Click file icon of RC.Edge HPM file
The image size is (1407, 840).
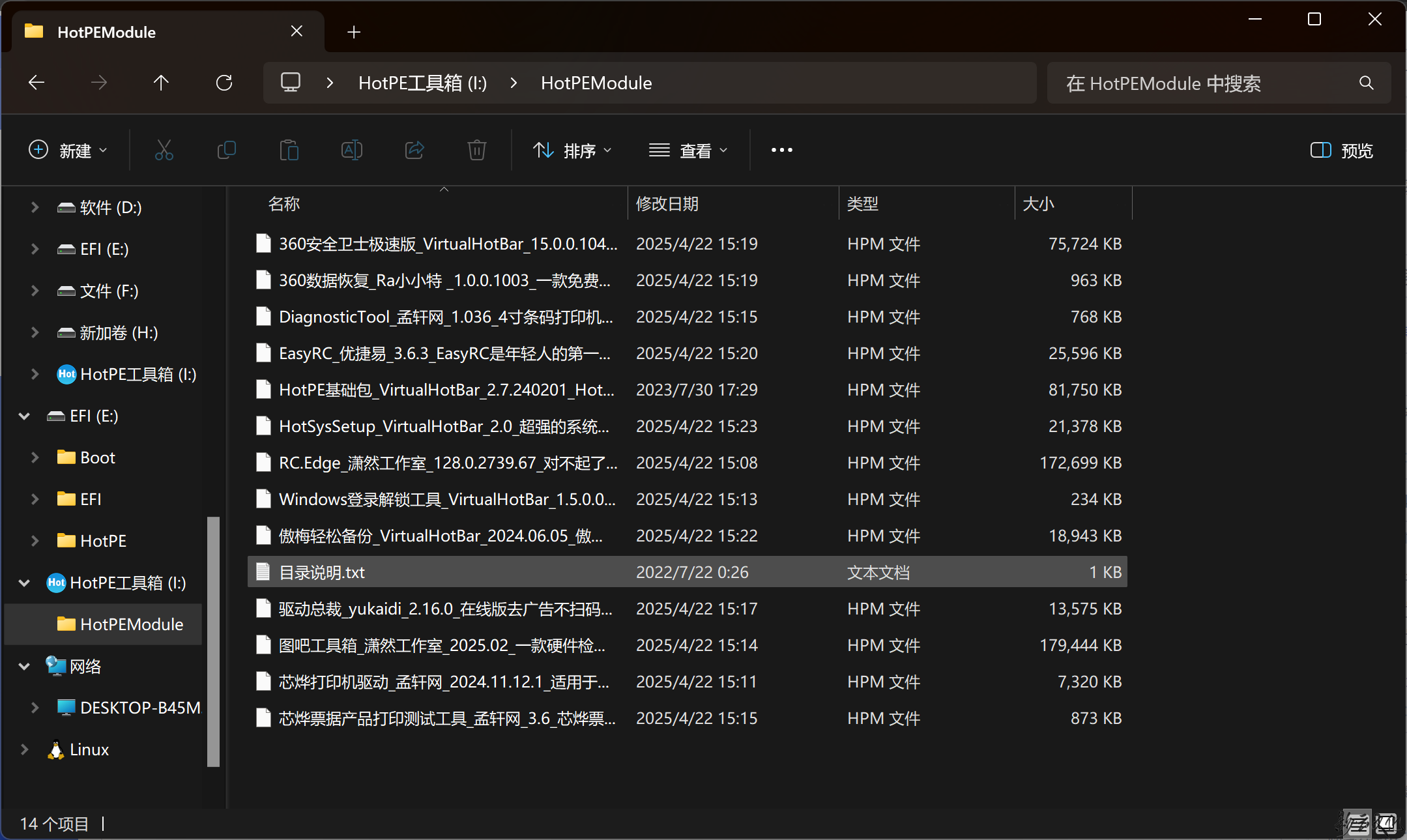[263, 463]
